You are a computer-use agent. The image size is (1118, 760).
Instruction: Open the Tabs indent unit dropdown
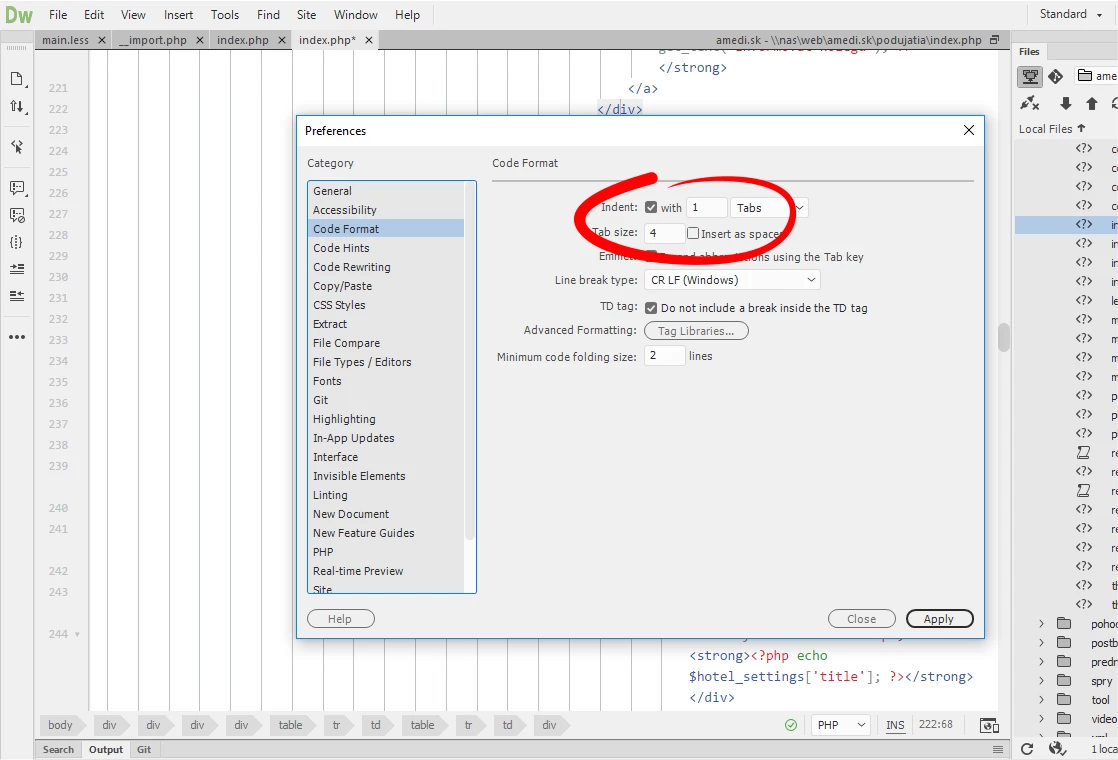(769, 207)
